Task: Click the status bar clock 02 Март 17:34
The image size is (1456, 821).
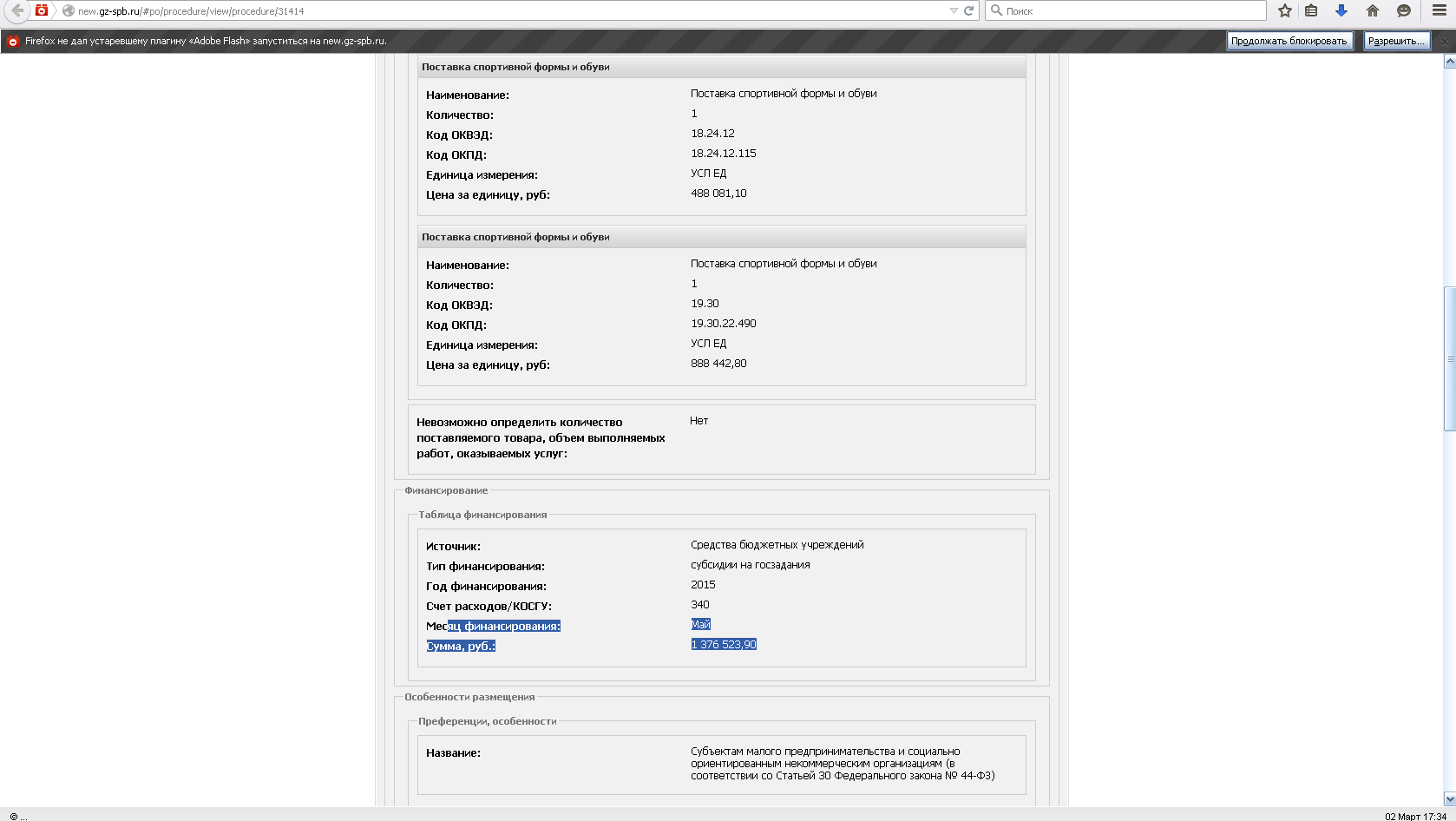Action: [1416, 816]
